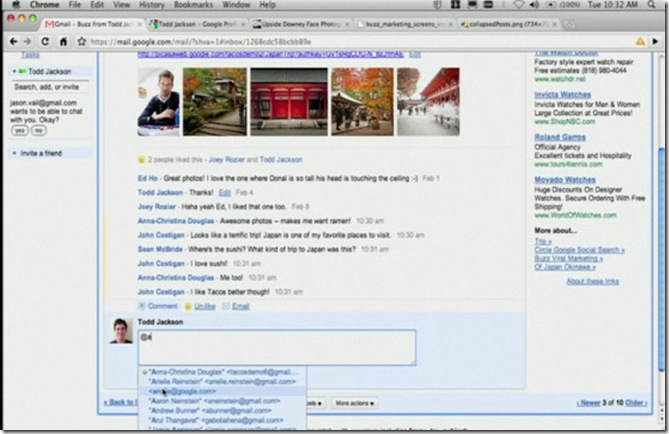The width and height of the screenshot is (669, 434).
Task: Select Aaron Neinstein autocomplete suggestion
Action: tap(222, 401)
